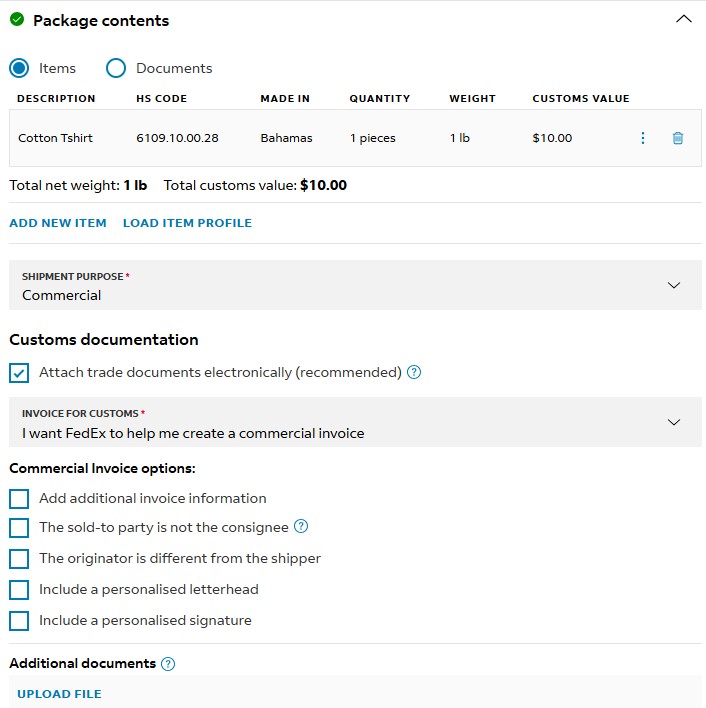Click the Add New Item link

point(58,223)
